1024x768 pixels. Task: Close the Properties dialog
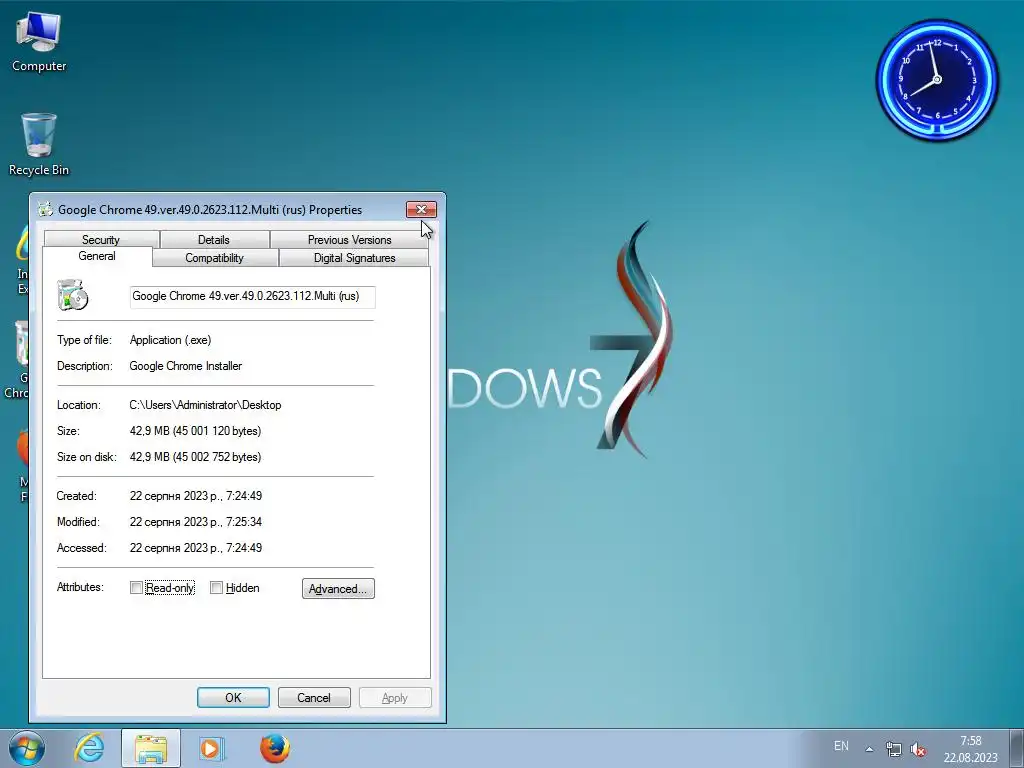[421, 210]
